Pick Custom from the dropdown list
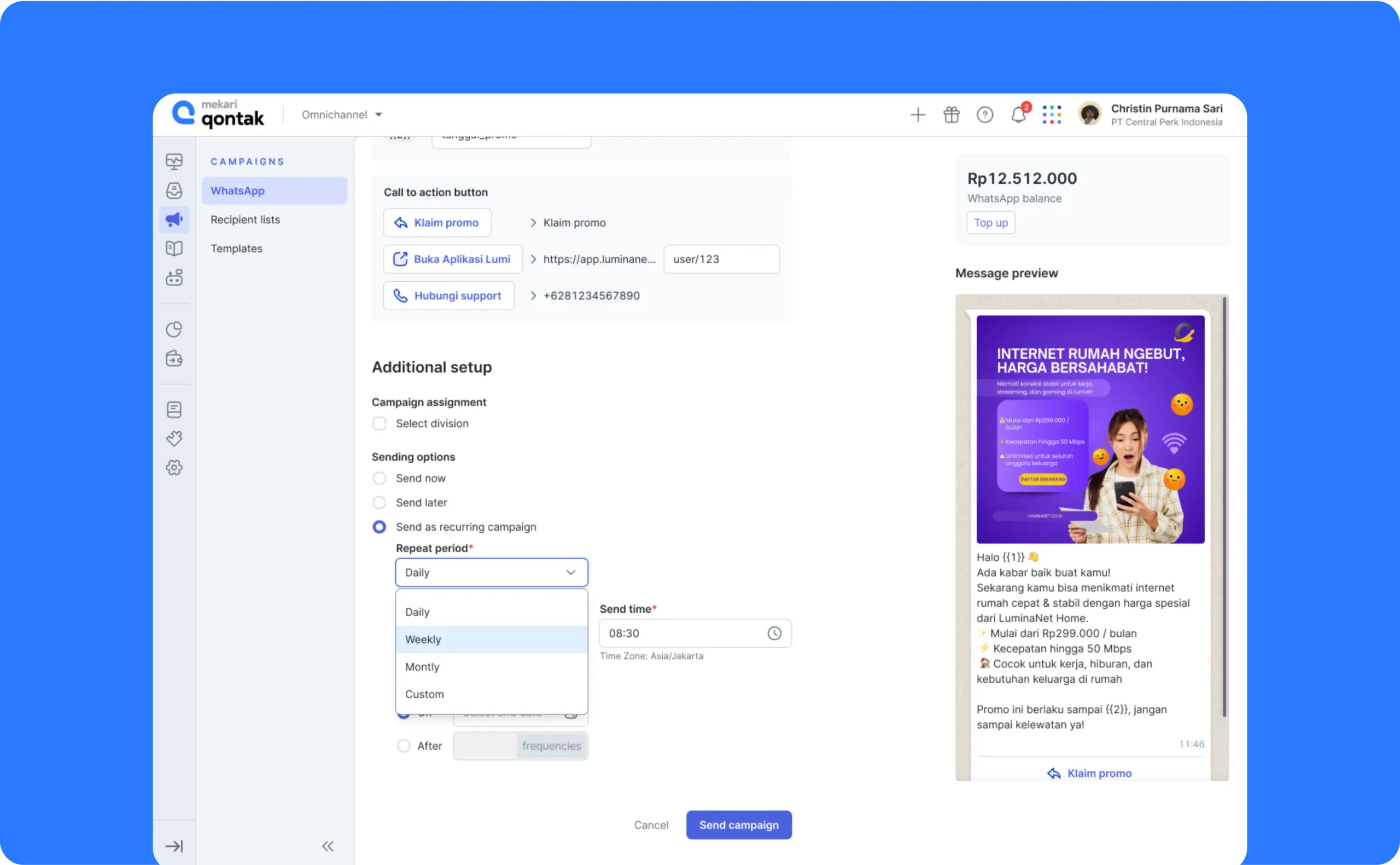Image resolution: width=1400 pixels, height=865 pixels. click(491, 694)
